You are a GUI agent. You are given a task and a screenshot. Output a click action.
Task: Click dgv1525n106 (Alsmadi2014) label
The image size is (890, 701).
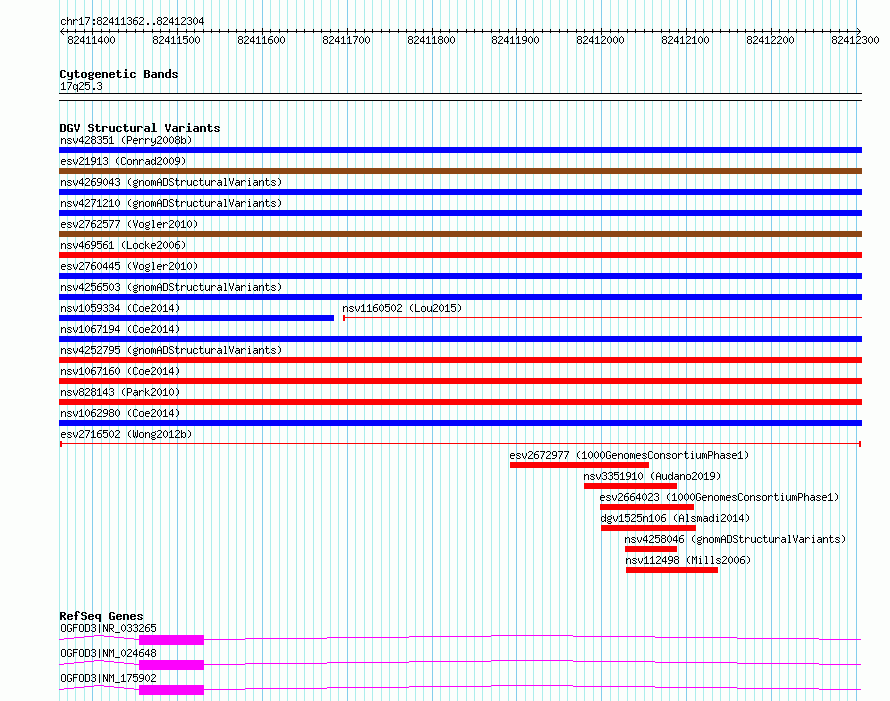pos(675,518)
